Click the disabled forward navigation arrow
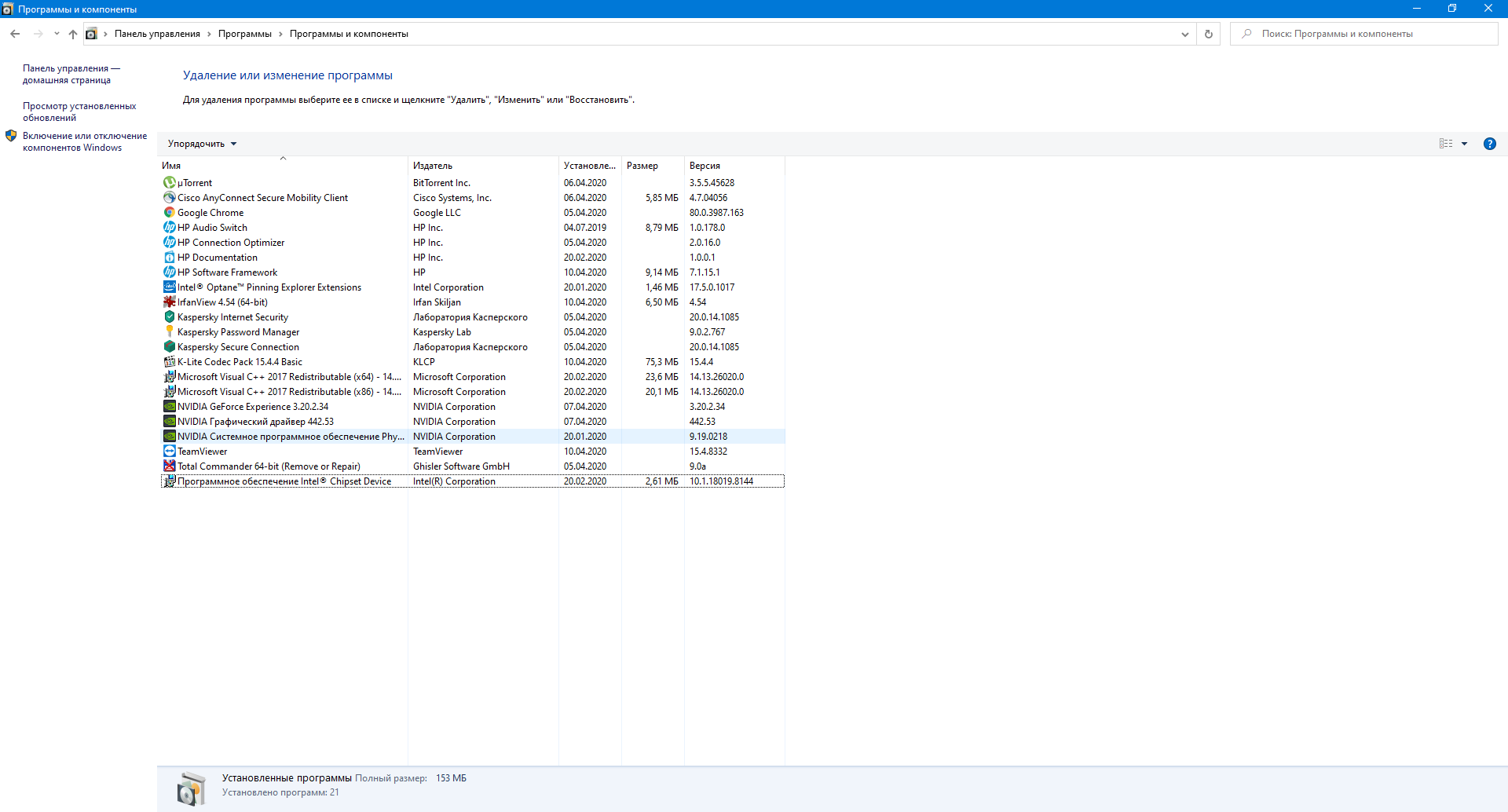 click(38, 34)
